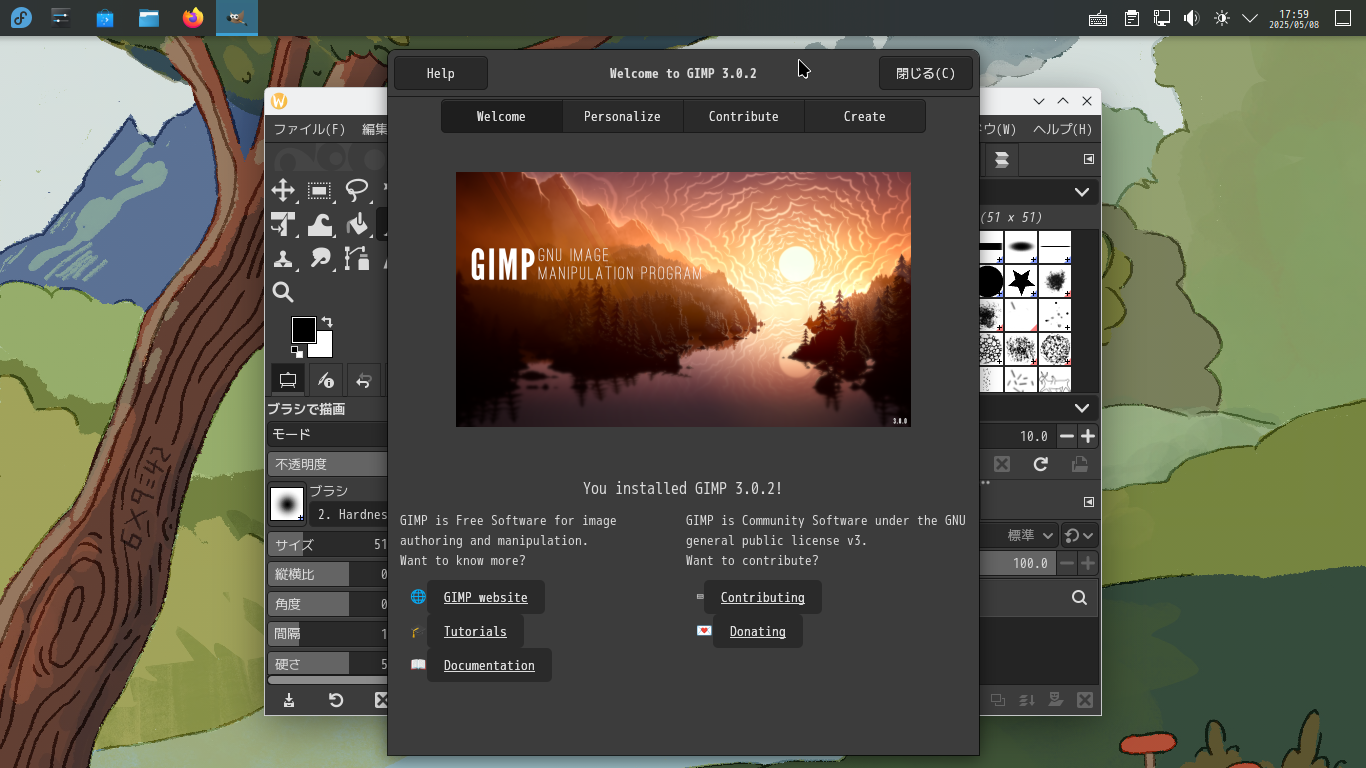Select the Move tool in toolbox
Image resolution: width=1366 pixels, height=768 pixels.
[283, 191]
